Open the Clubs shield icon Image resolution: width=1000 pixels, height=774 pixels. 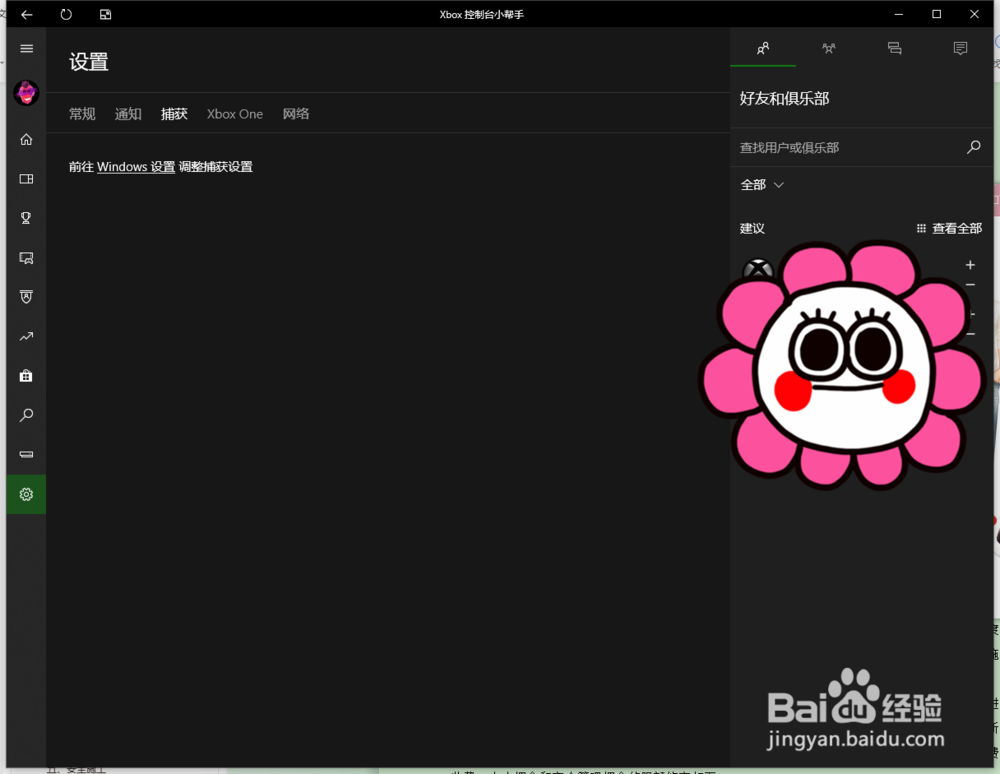tap(26, 296)
